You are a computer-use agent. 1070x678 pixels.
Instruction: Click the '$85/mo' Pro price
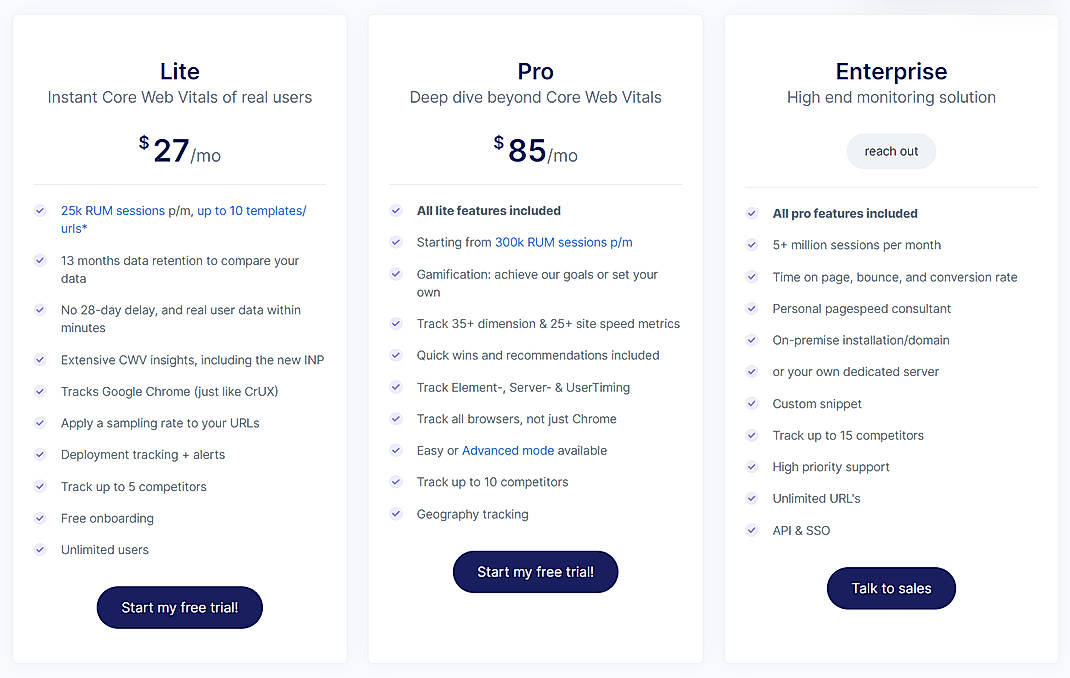tap(535, 150)
